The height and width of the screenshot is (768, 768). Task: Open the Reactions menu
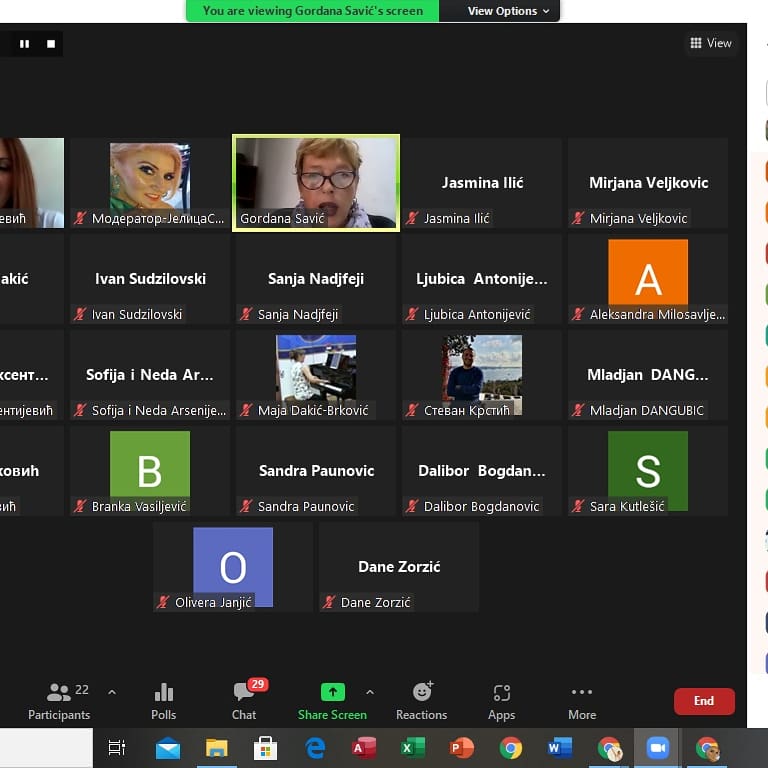pyautogui.click(x=421, y=700)
